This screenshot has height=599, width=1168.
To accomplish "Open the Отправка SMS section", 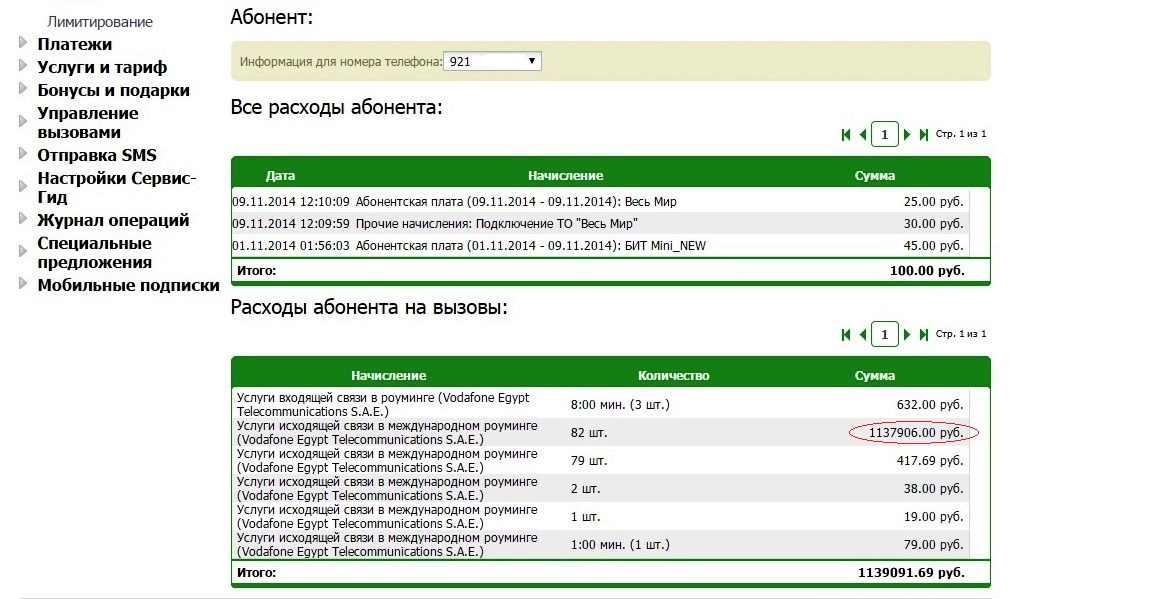I will pyautogui.click(x=97, y=155).
